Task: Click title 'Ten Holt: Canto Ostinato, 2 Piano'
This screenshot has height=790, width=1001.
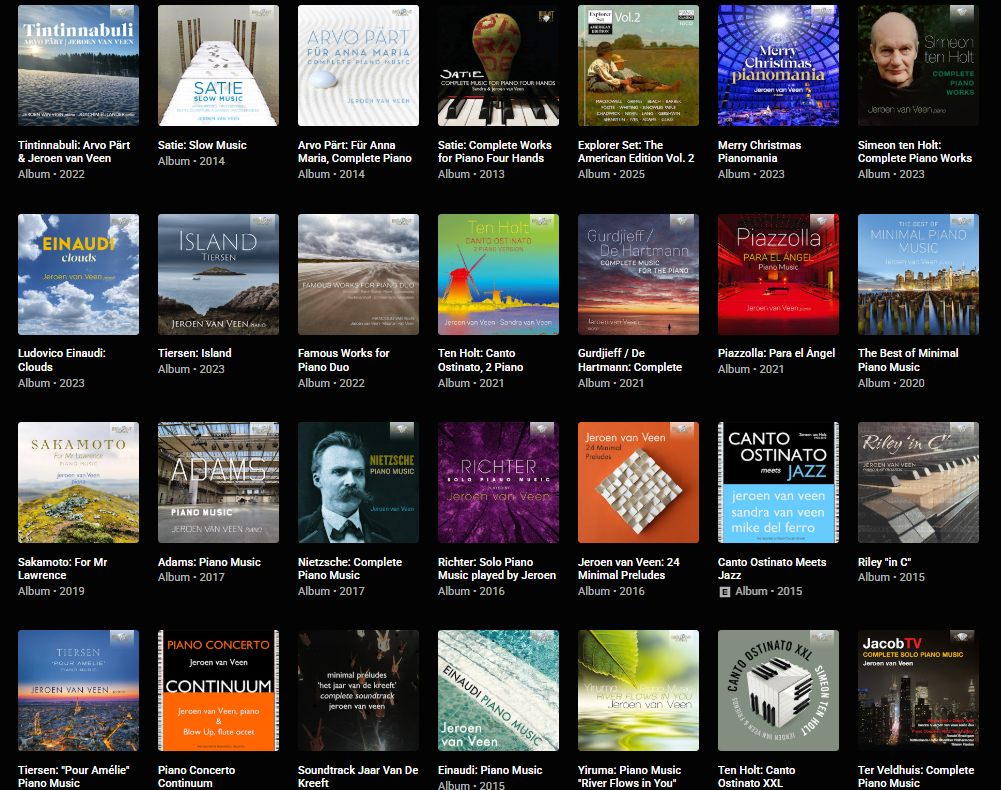Action: point(481,360)
